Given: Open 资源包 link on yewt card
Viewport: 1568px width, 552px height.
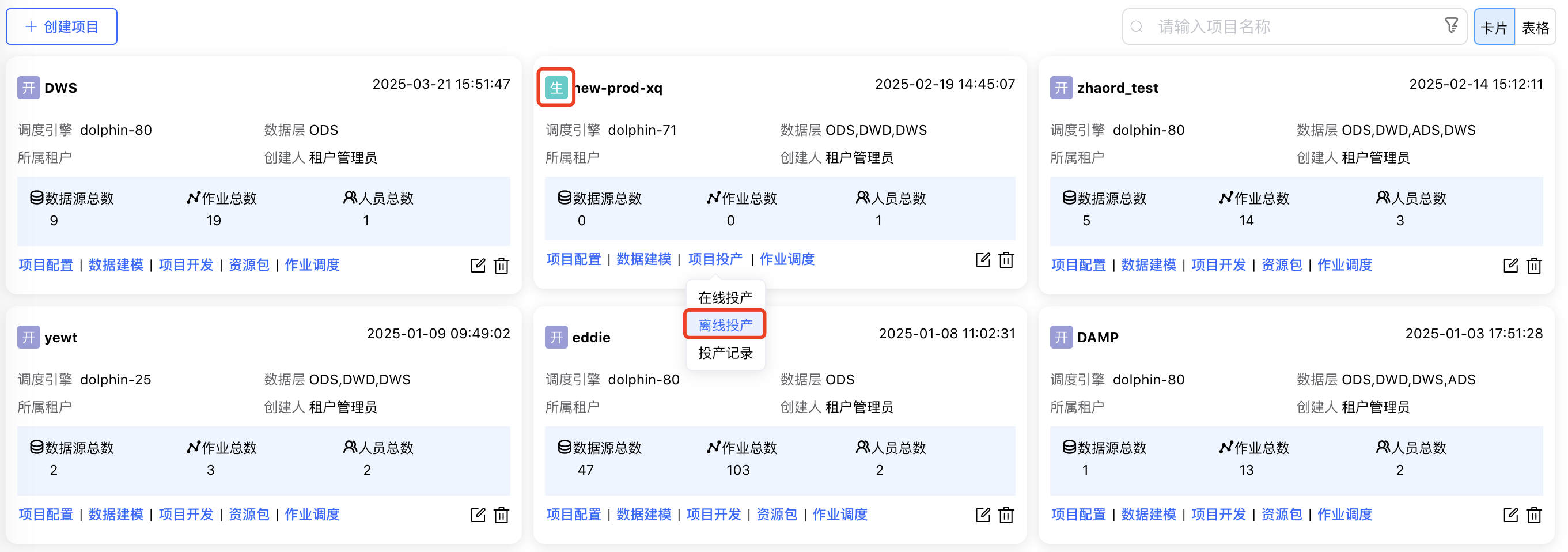Looking at the screenshot, I should pos(248,515).
